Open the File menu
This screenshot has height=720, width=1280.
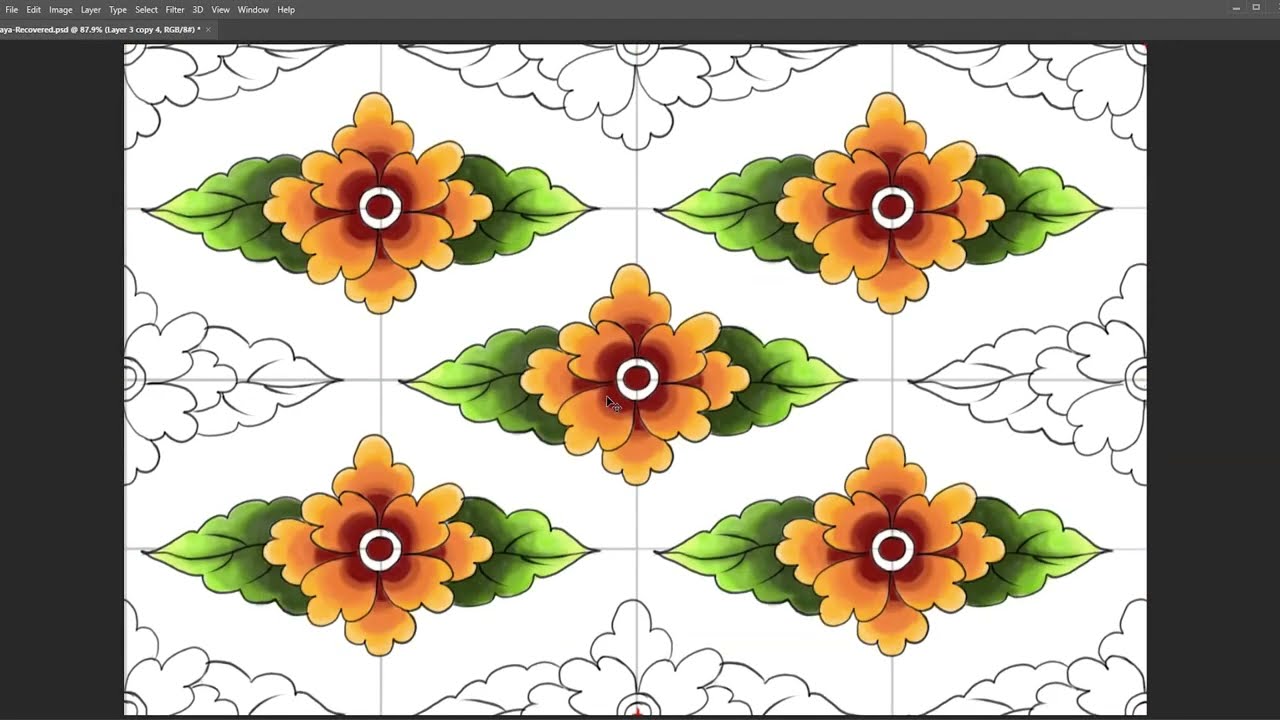[x=12, y=9]
